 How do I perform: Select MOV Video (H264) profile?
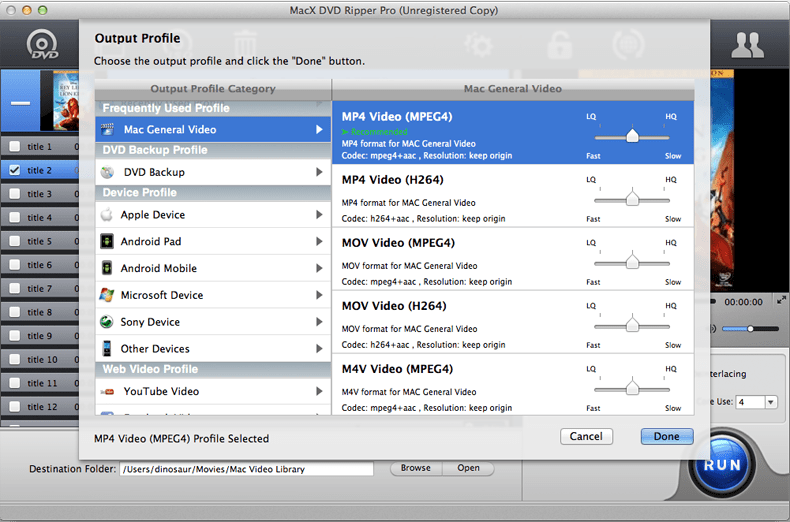coord(512,322)
